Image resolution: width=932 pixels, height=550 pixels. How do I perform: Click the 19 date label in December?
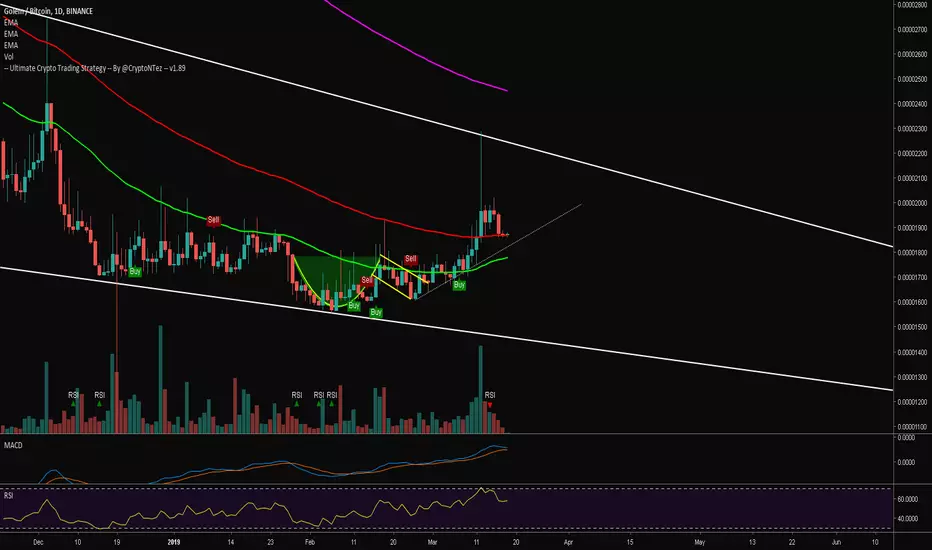[x=116, y=542]
